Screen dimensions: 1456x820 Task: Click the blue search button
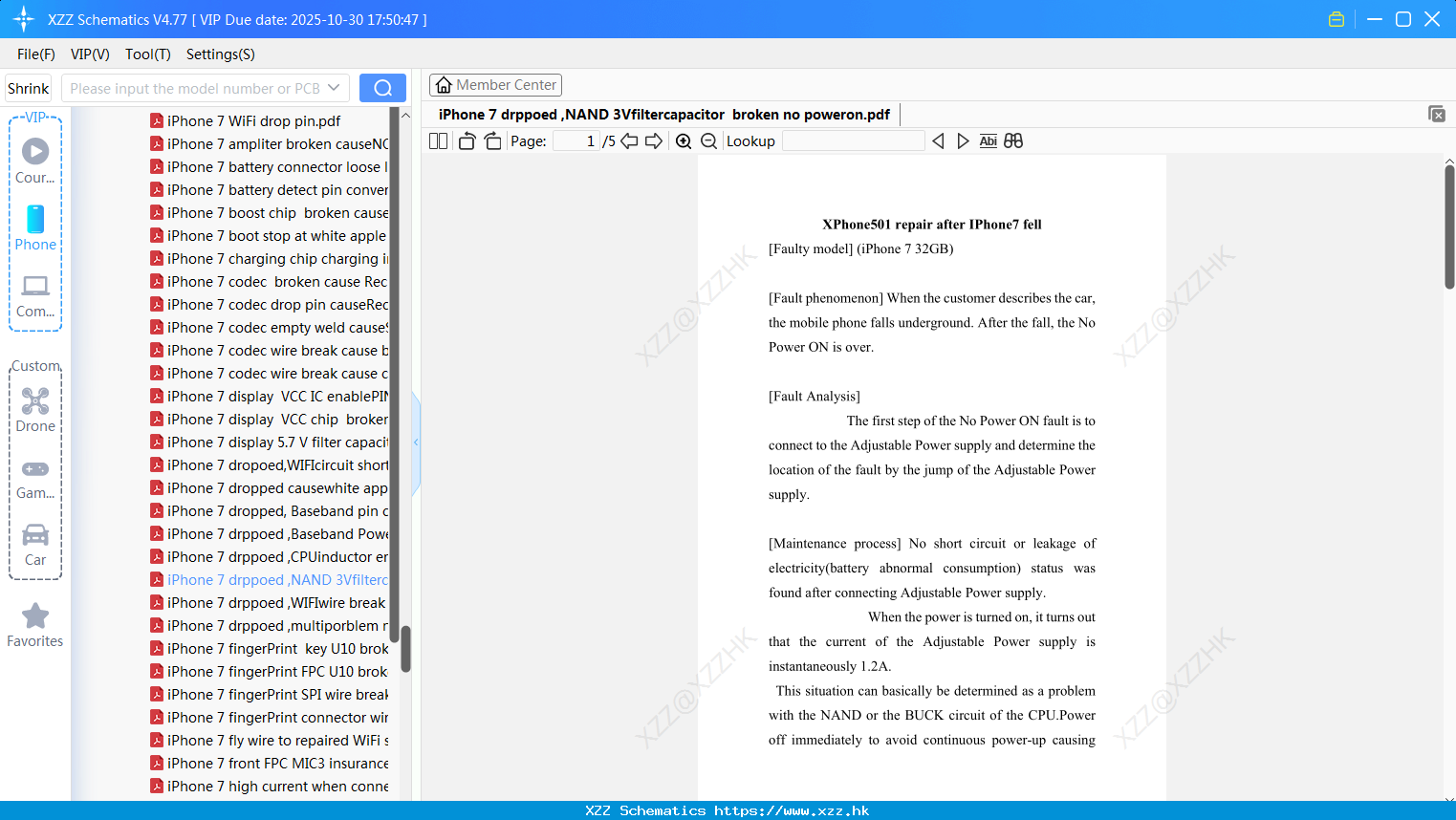(382, 88)
